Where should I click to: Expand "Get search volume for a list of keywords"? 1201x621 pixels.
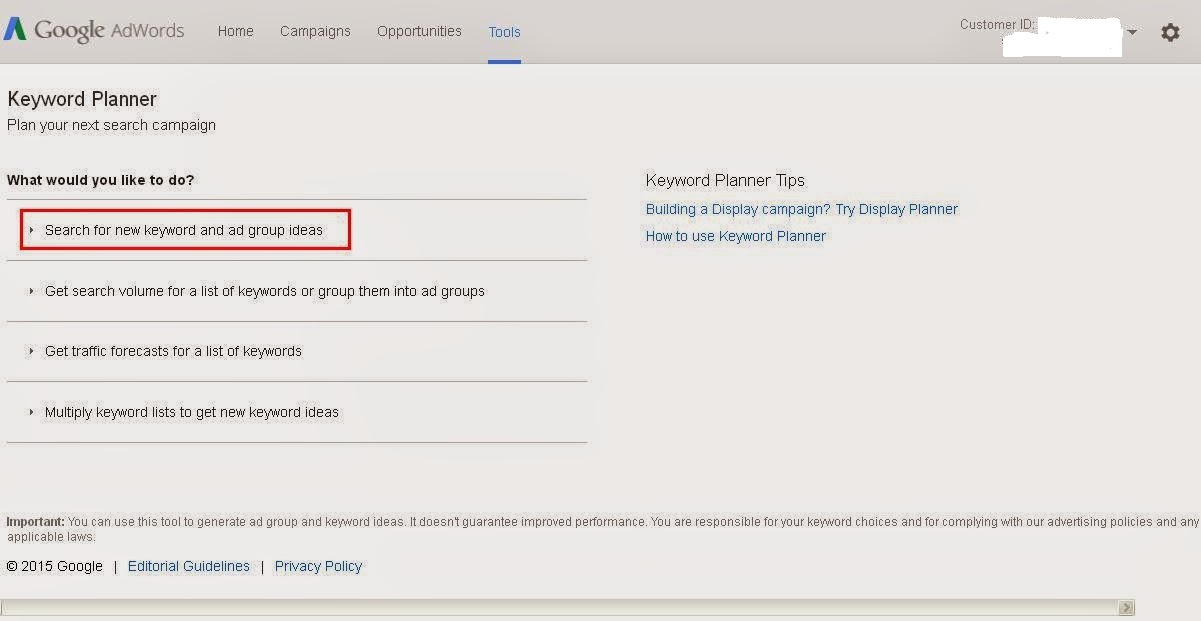click(265, 291)
